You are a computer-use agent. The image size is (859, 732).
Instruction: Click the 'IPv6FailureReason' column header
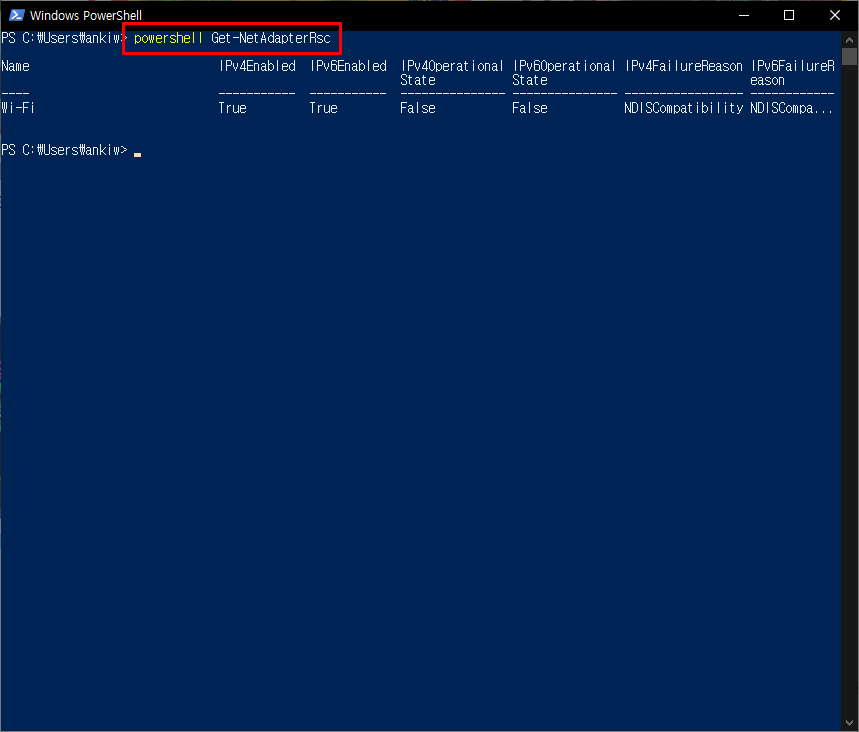792,73
